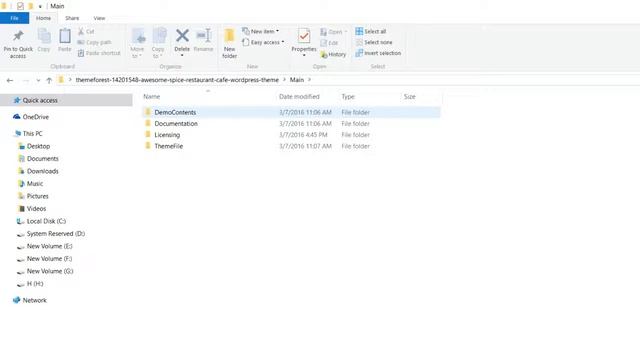This screenshot has width=640, height=360.
Task: Click Select none in ribbon
Action: tap(374, 42)
